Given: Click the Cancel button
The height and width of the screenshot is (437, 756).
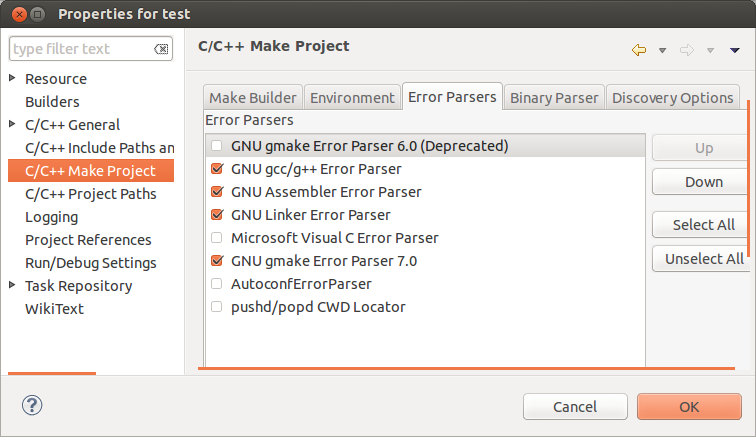Looking at the screenshot, I should pos(575,407).
